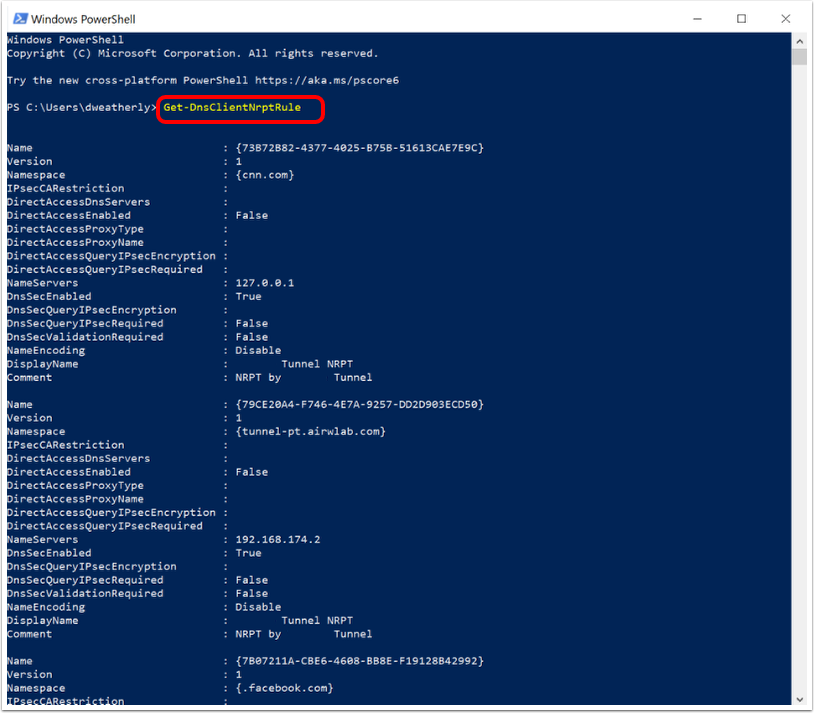814x713 pixels.
Task: Close the Windows PowerShell window
Action: point(787,18)
